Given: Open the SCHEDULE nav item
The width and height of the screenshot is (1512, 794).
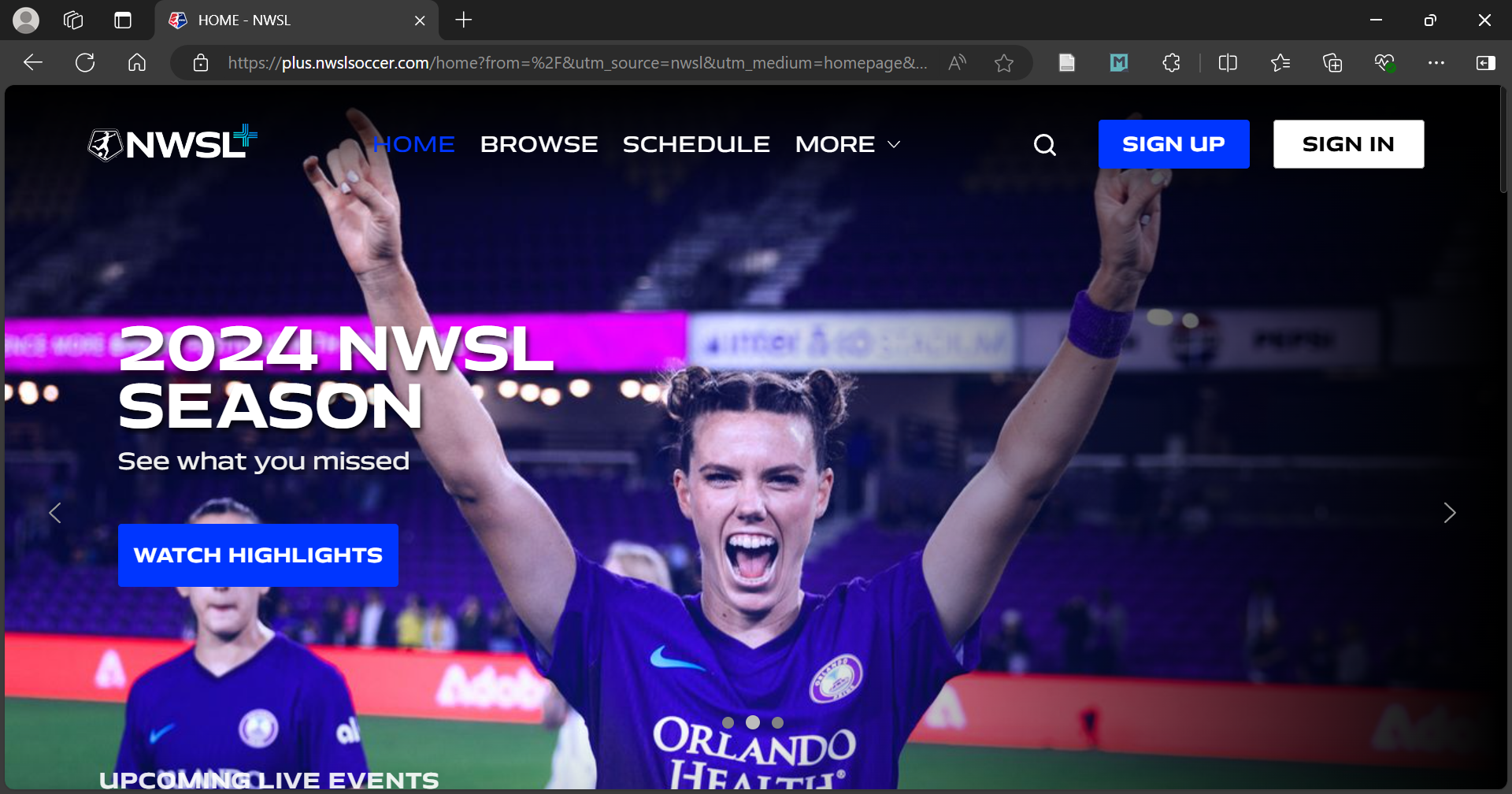Looking at the screenshot, I should [x=697, y=145].
